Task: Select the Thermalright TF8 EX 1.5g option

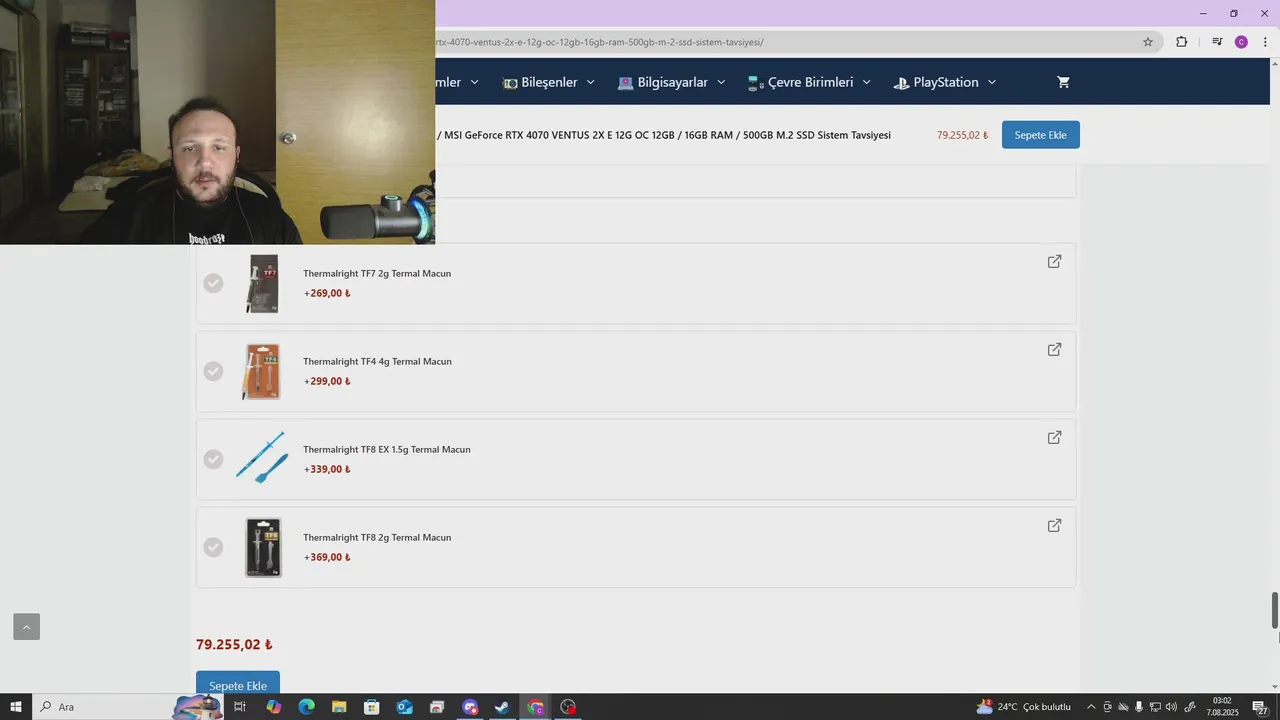Action: pos(213,459)
